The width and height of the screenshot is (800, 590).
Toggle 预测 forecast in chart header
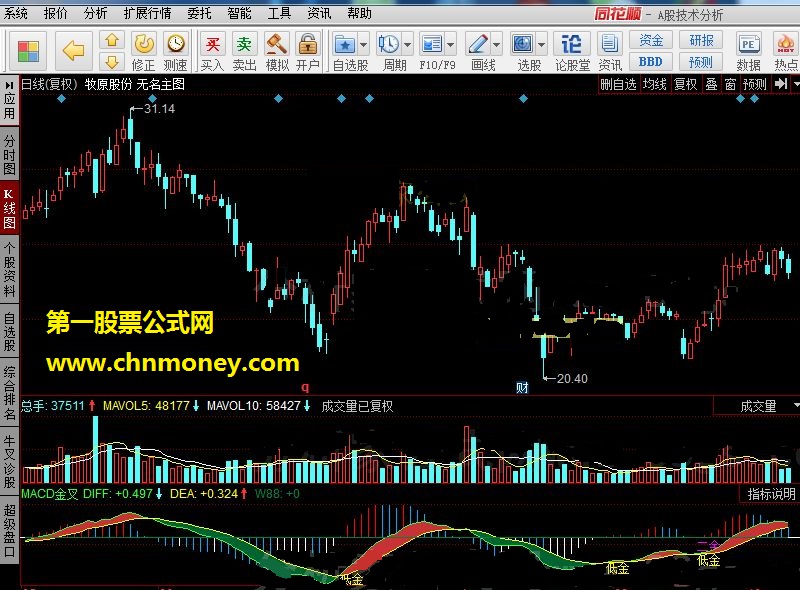[x=755, y=84]
